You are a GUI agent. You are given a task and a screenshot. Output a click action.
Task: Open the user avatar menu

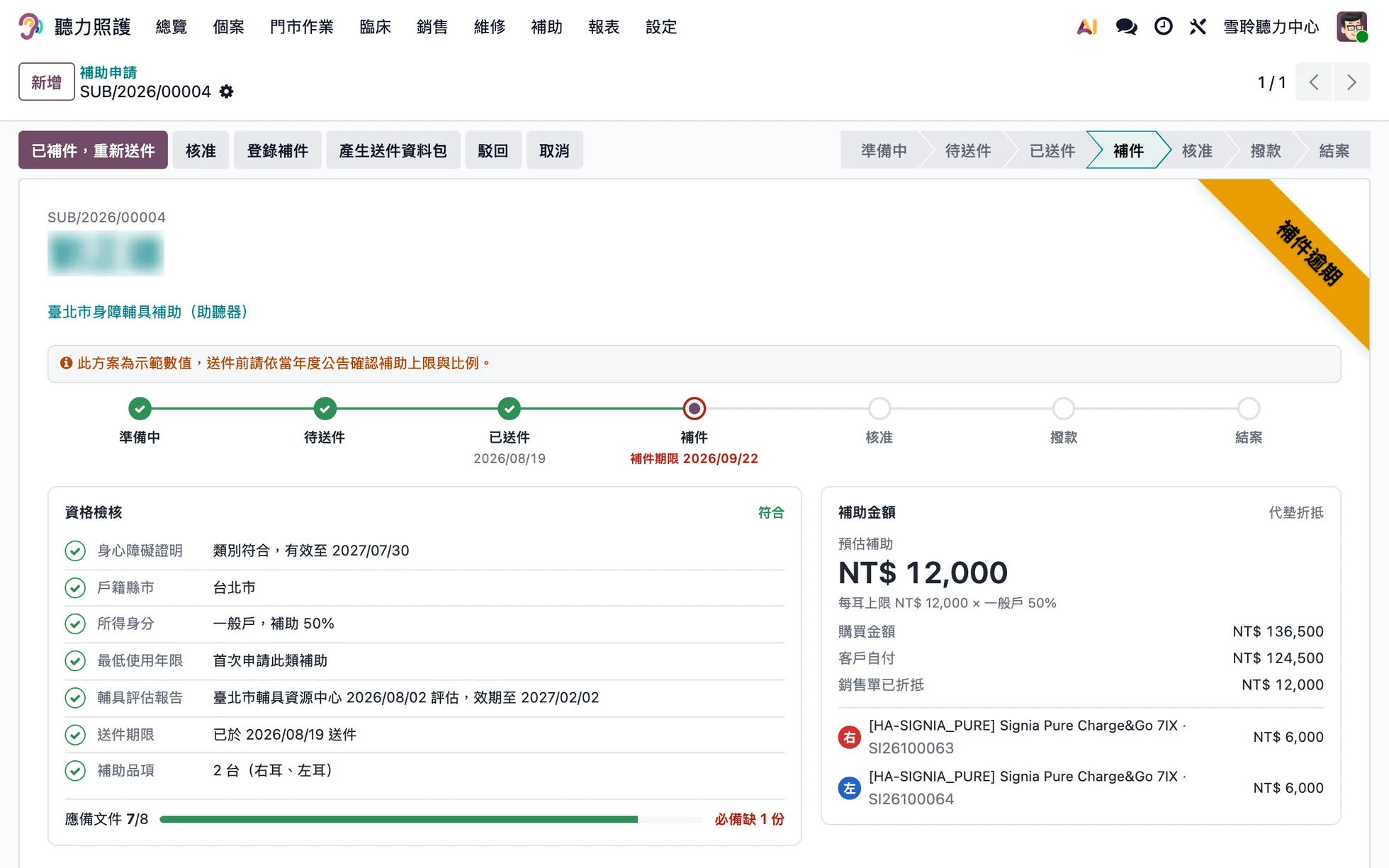pyautogui.click(x=1352, y=27)
